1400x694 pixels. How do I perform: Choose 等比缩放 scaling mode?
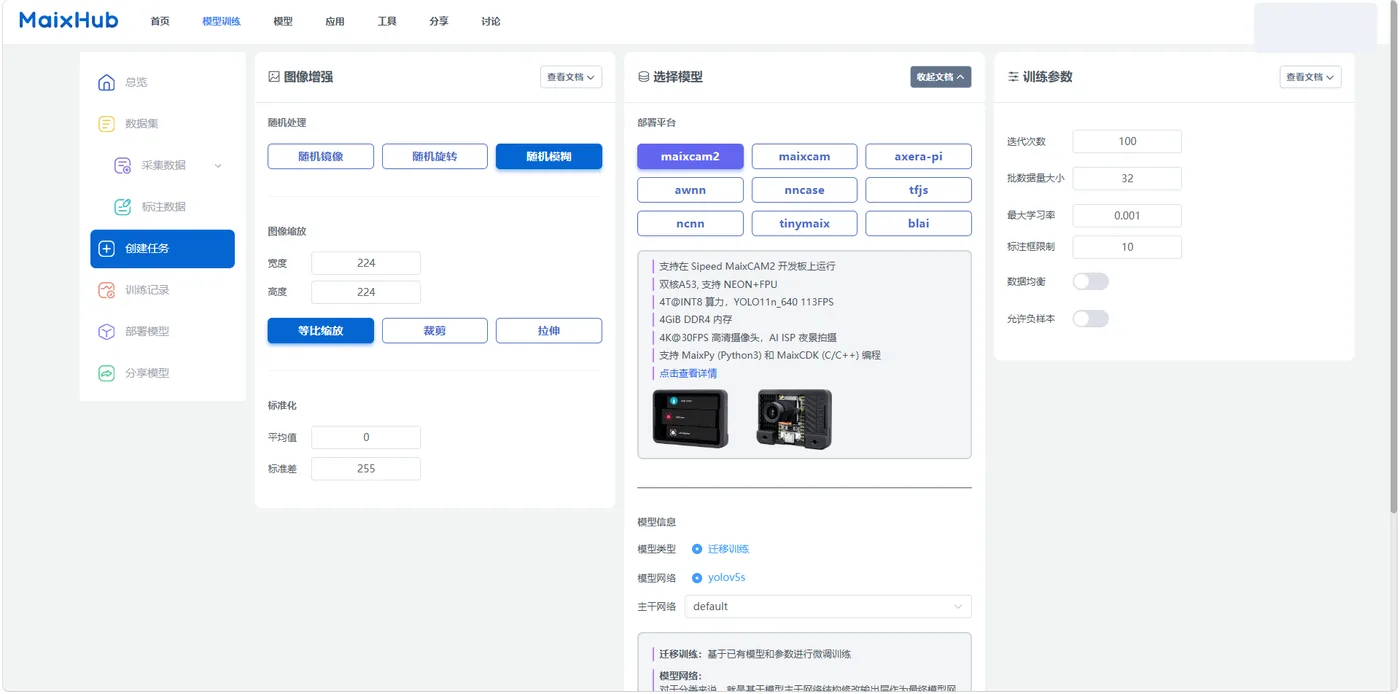coord(321,330)
